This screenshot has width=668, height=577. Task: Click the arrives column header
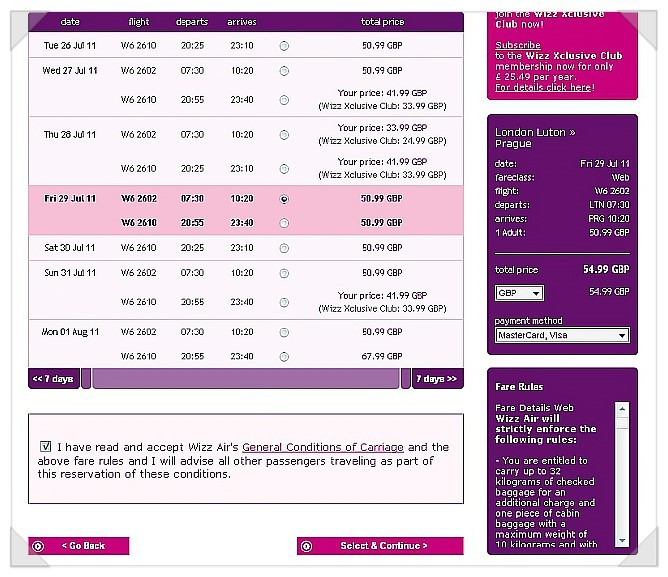242,22
